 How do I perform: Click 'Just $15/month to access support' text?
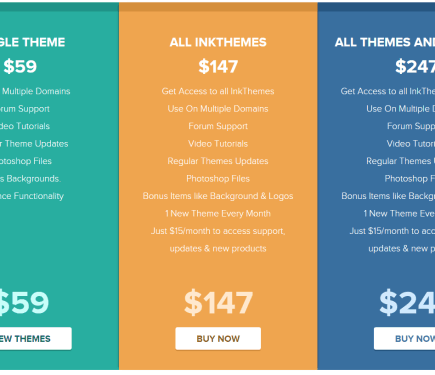pos(218,231)
